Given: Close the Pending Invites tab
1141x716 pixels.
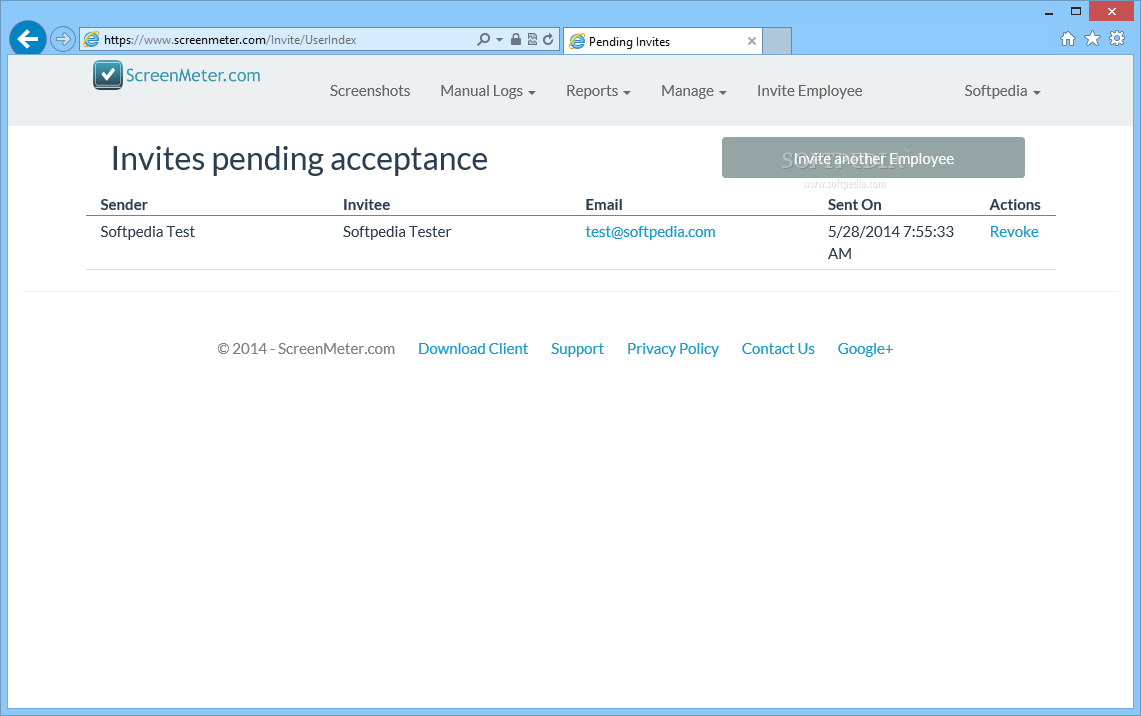Looking at the screenshot, I should 752,41.
